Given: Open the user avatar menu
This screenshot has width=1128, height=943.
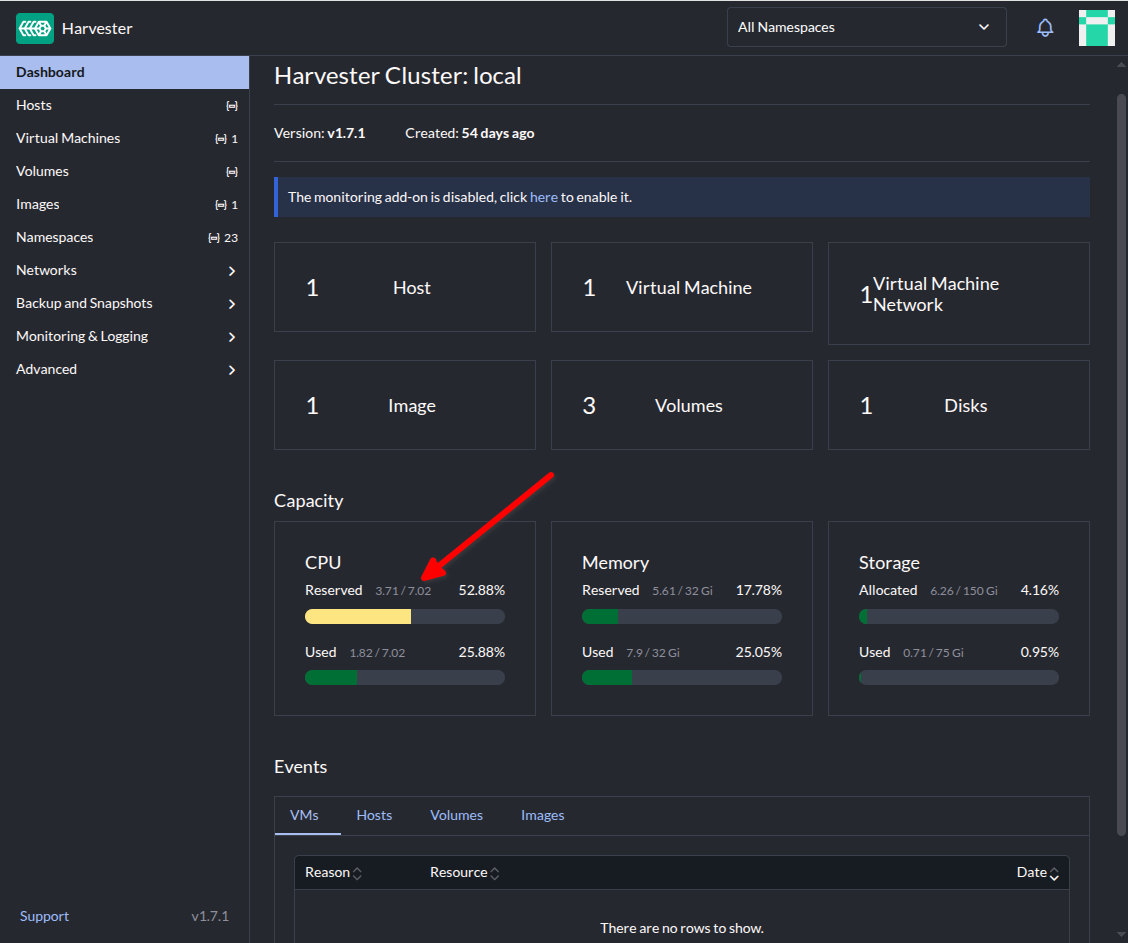Looking at the screenshot, I should click(1096, 28).
